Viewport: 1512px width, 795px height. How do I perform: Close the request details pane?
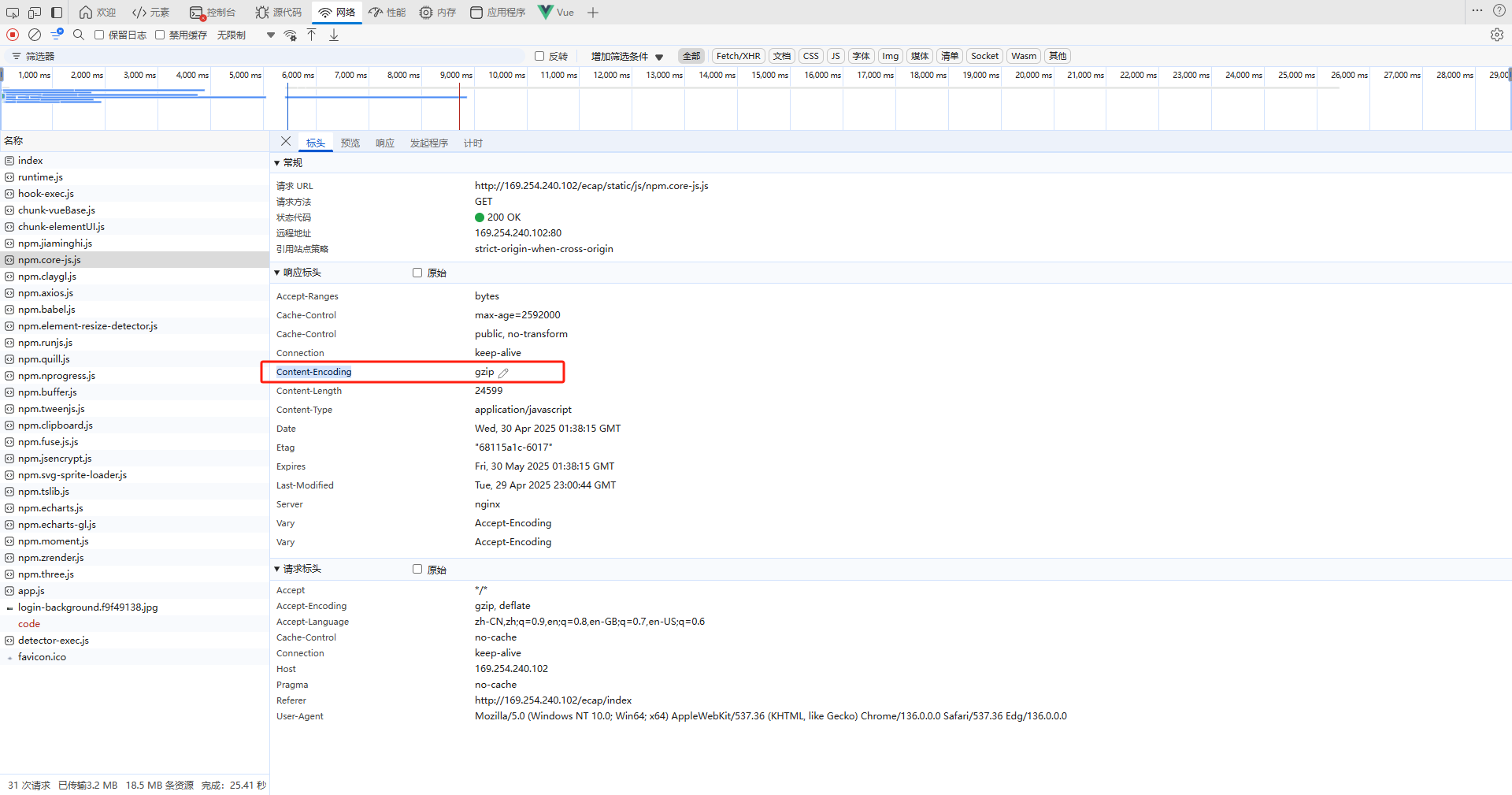(286, 142)
